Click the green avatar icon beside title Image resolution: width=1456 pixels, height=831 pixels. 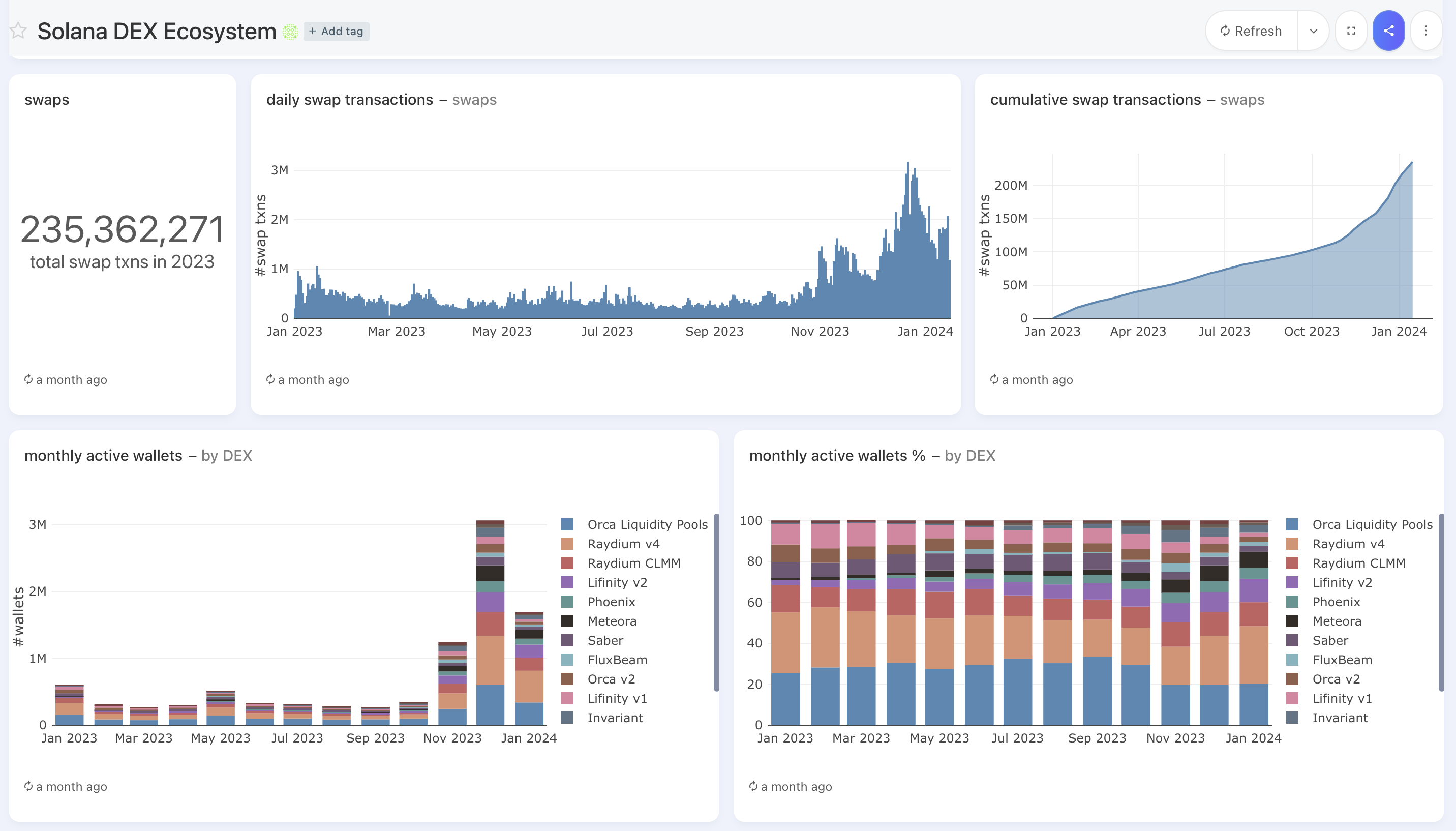coord(290,32)
